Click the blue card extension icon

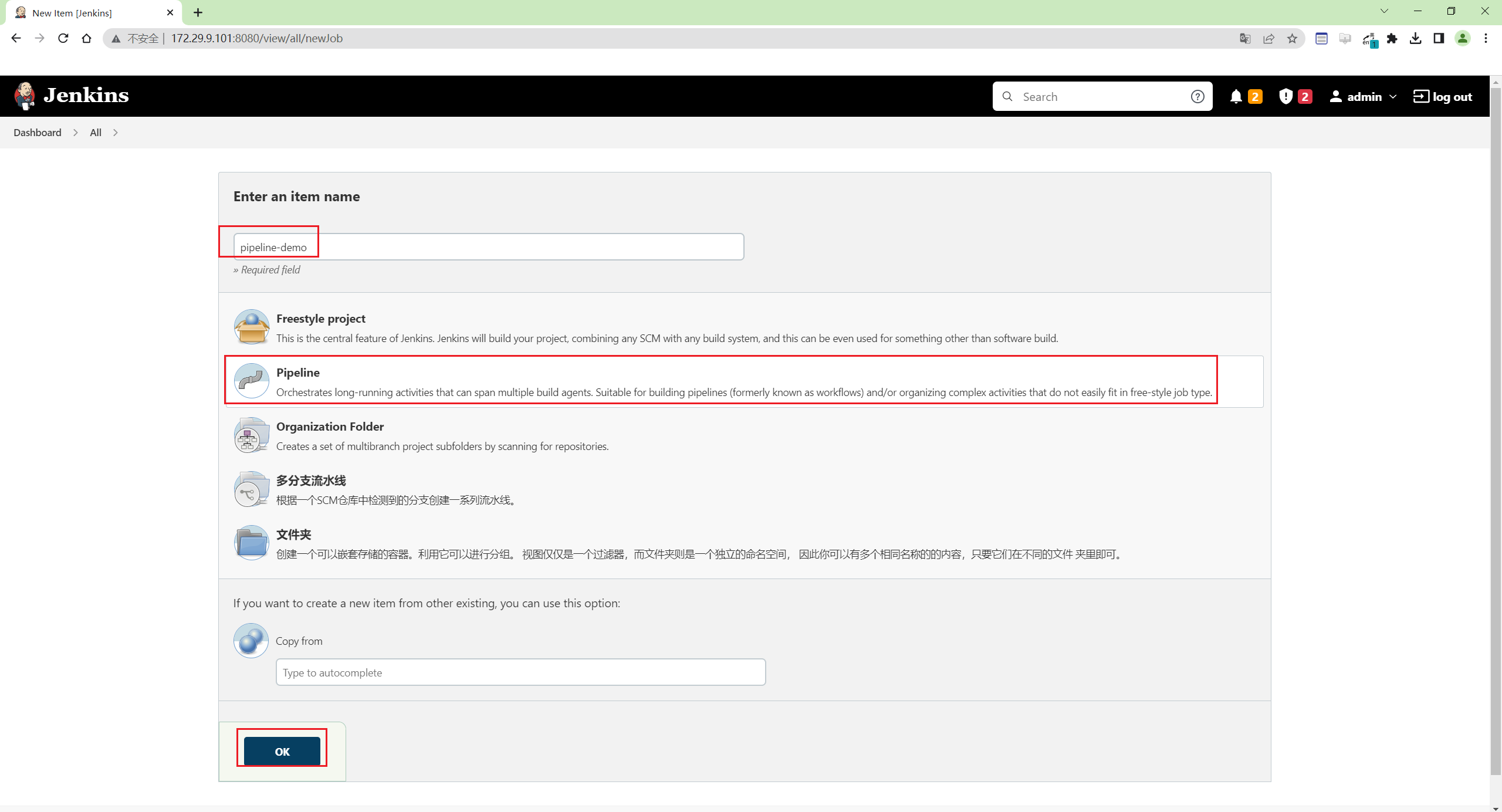[1321, 38]
